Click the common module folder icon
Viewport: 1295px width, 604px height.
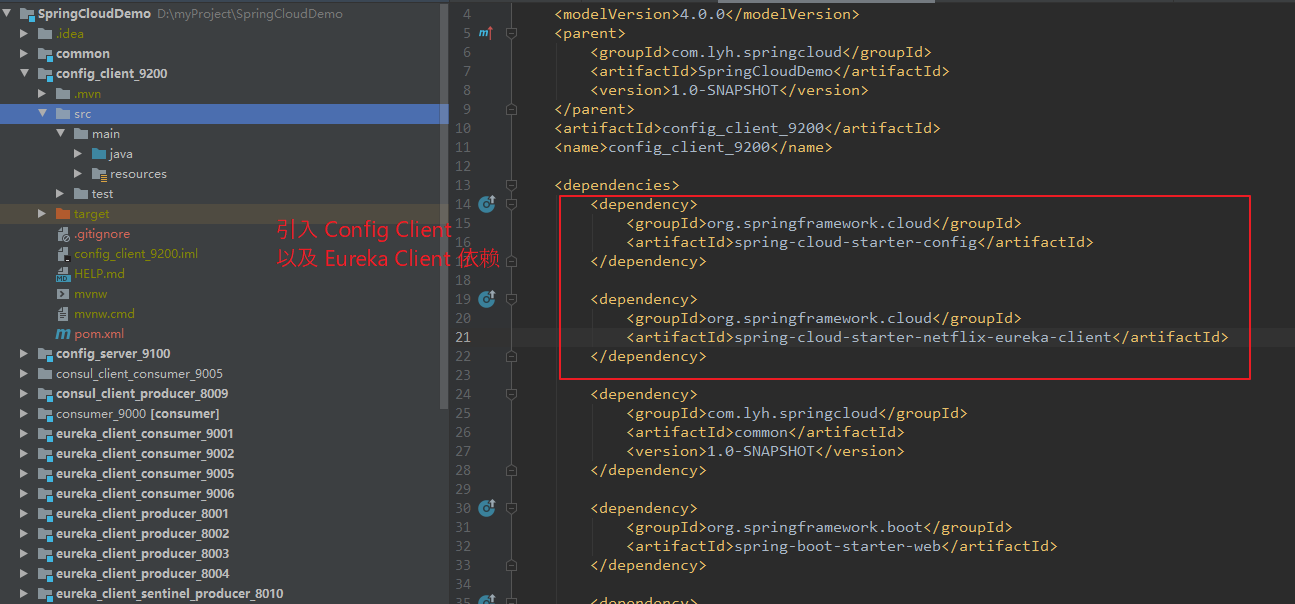(45, 54)
